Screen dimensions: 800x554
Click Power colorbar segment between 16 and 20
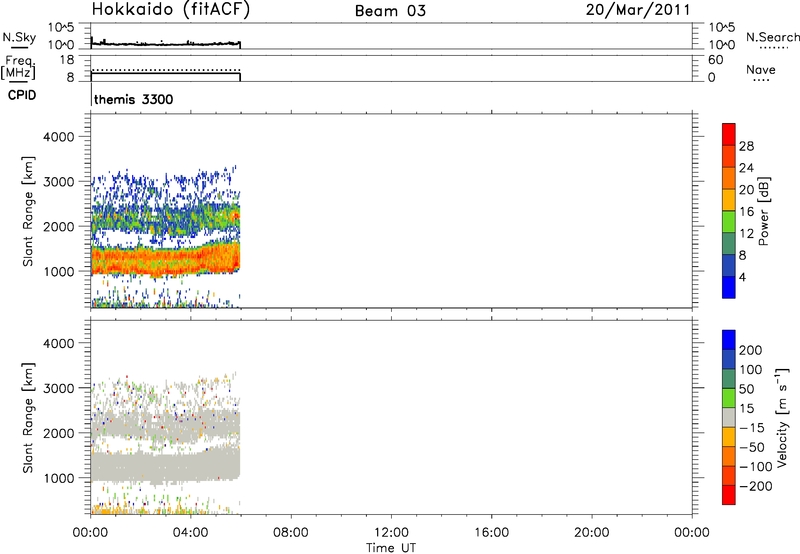(729, 200)
